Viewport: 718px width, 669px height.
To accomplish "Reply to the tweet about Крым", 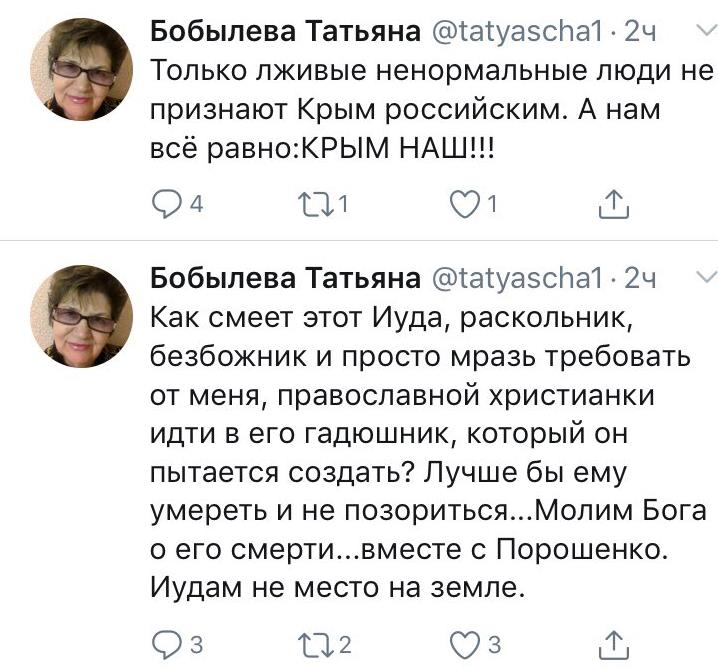I will [163, 205].
